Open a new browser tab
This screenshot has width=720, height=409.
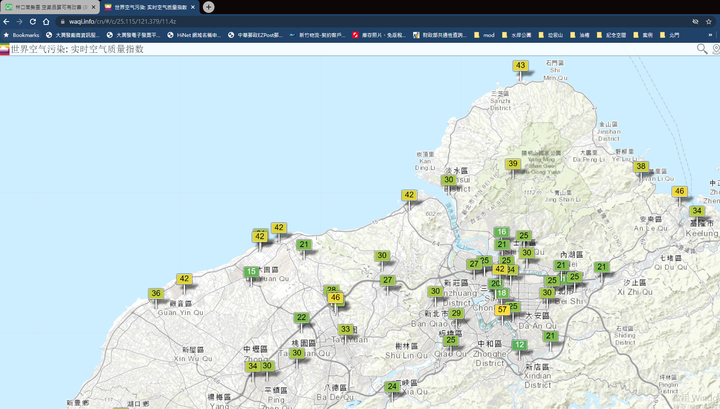pos(208,7)
